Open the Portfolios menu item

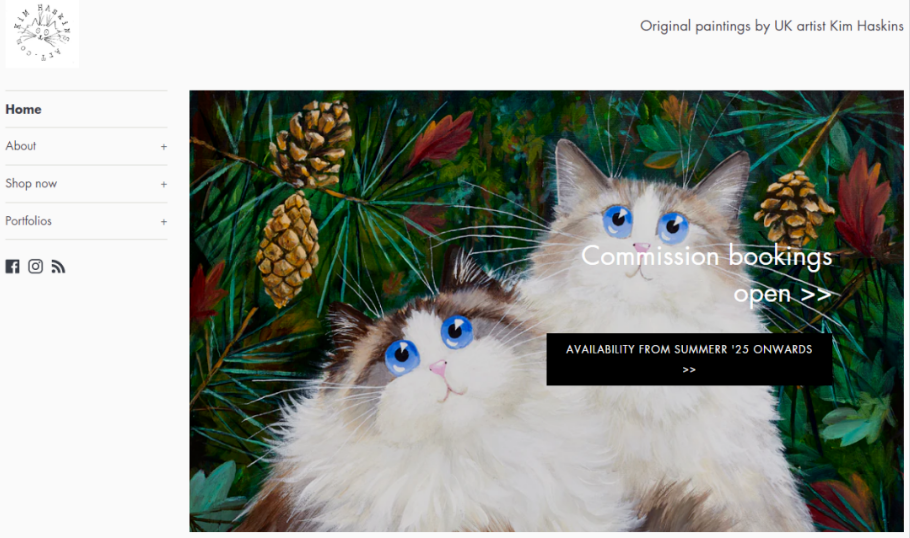(x=28, y=221)
